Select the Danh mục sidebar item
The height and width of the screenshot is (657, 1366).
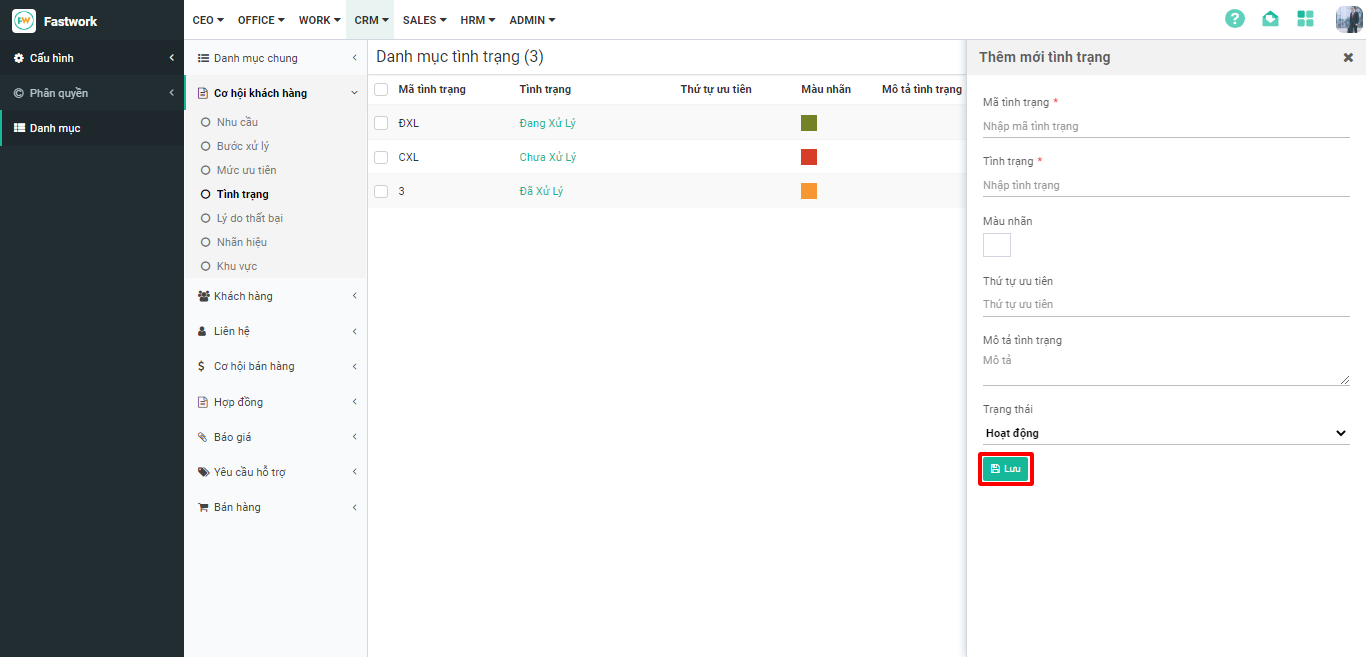pyautogui.click(x=54, y=128)
